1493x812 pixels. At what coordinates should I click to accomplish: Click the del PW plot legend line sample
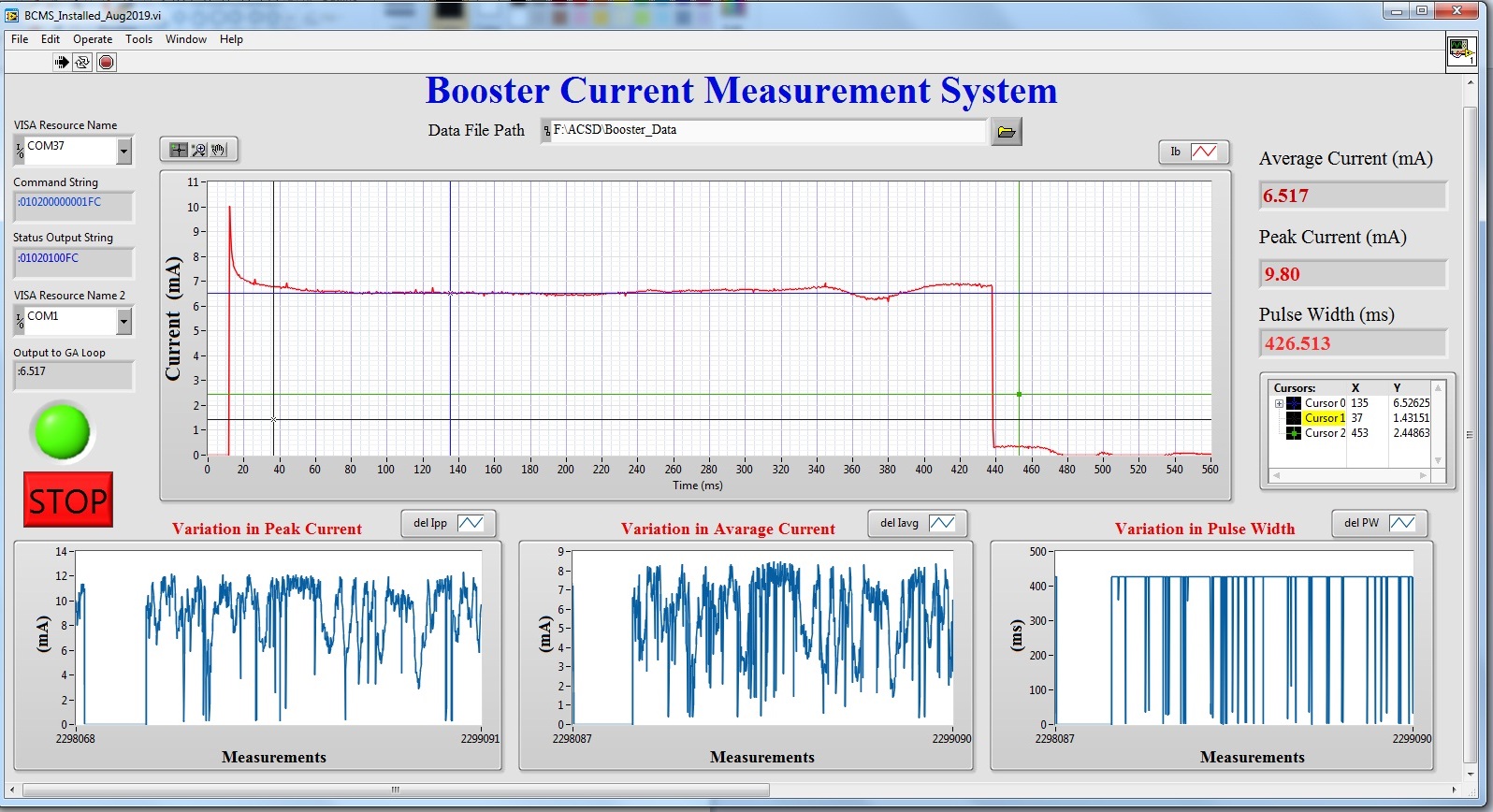1402,523
